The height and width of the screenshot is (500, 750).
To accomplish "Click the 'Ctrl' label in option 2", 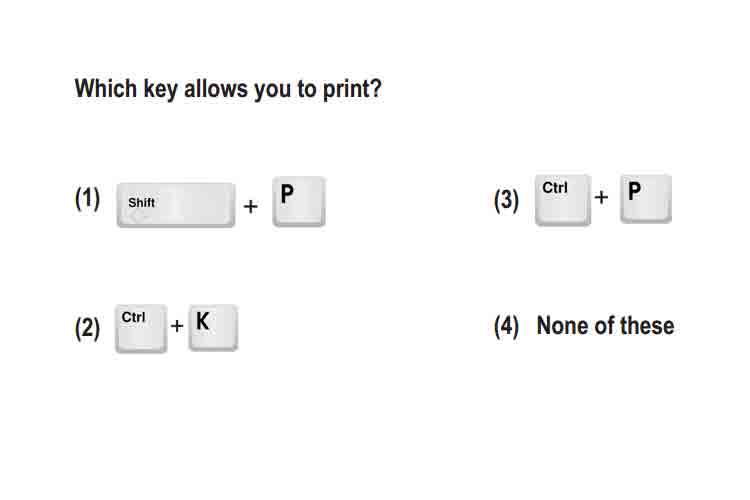I will [x=133, y=317].
